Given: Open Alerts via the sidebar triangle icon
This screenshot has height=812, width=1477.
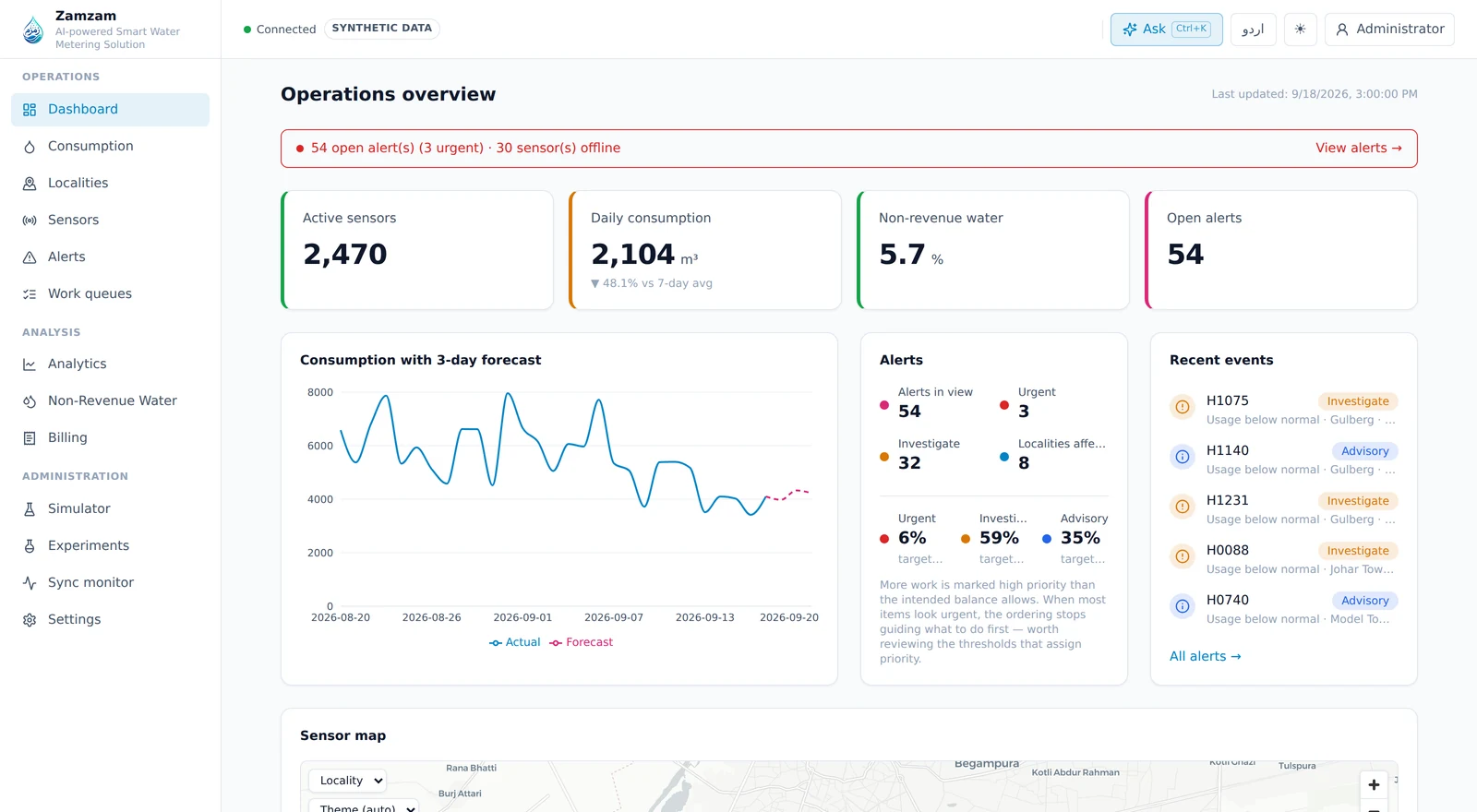Looking at the screenshot, I should click(x=30, y=257).
